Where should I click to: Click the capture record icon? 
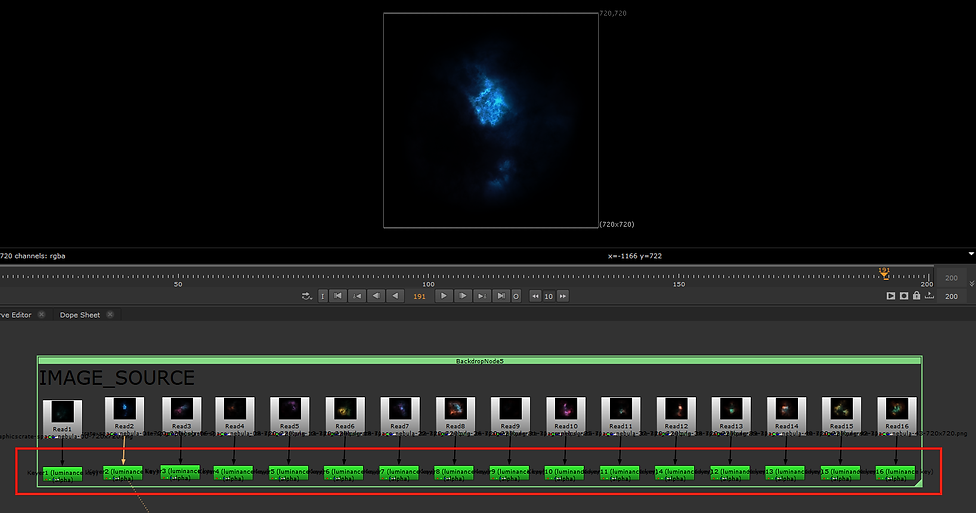904,296
